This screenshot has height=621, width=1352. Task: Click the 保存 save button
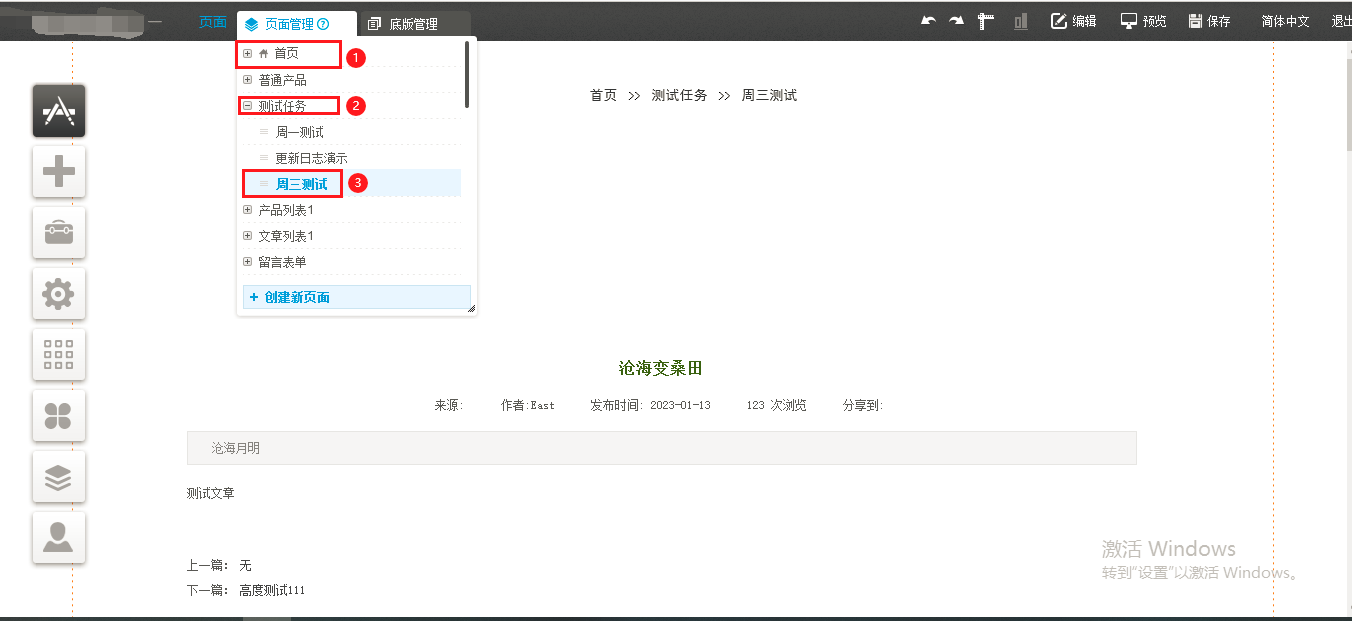[x=1210, y=21]
